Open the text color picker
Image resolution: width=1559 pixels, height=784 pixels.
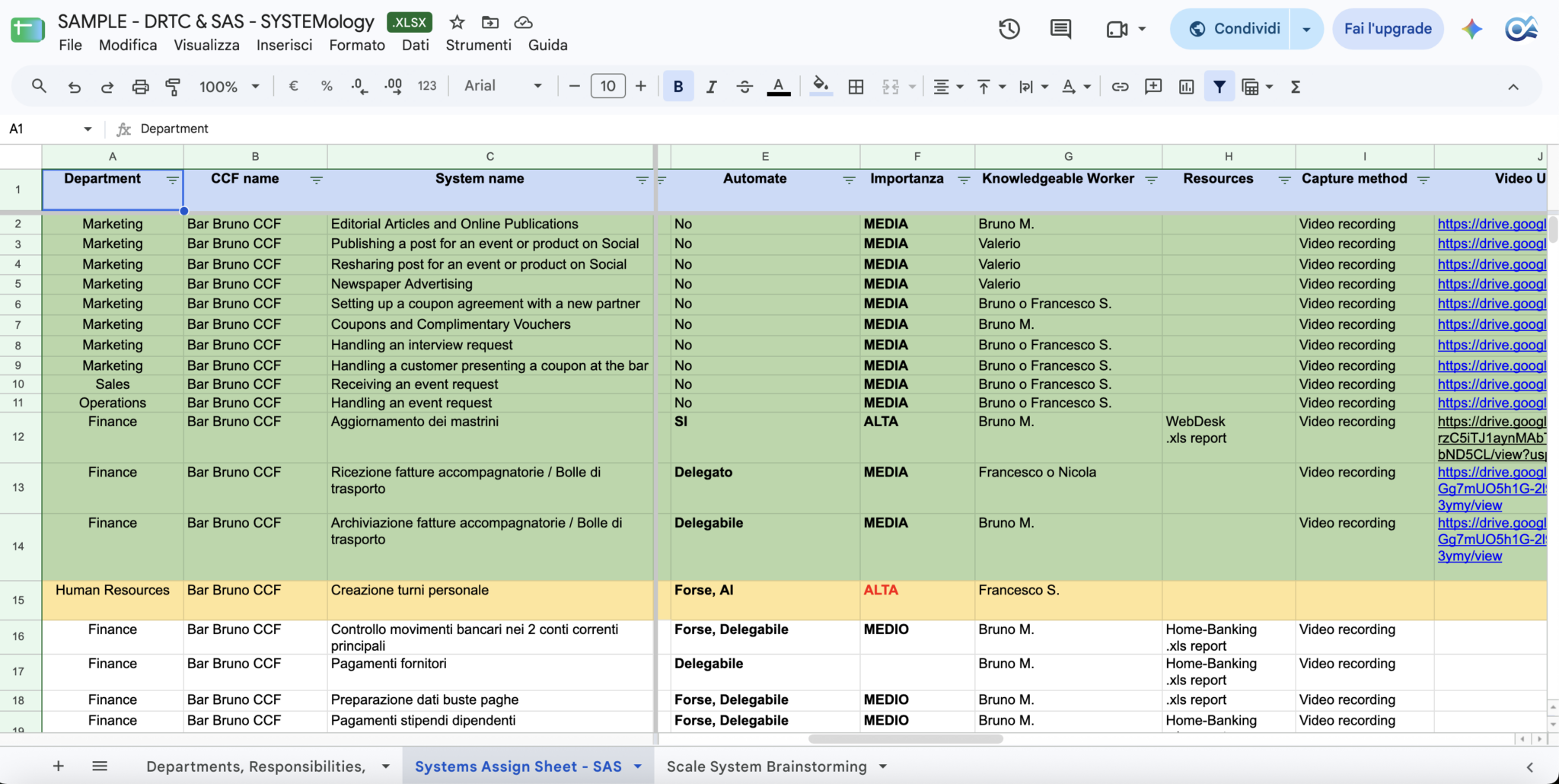click(x=778, y=87)
